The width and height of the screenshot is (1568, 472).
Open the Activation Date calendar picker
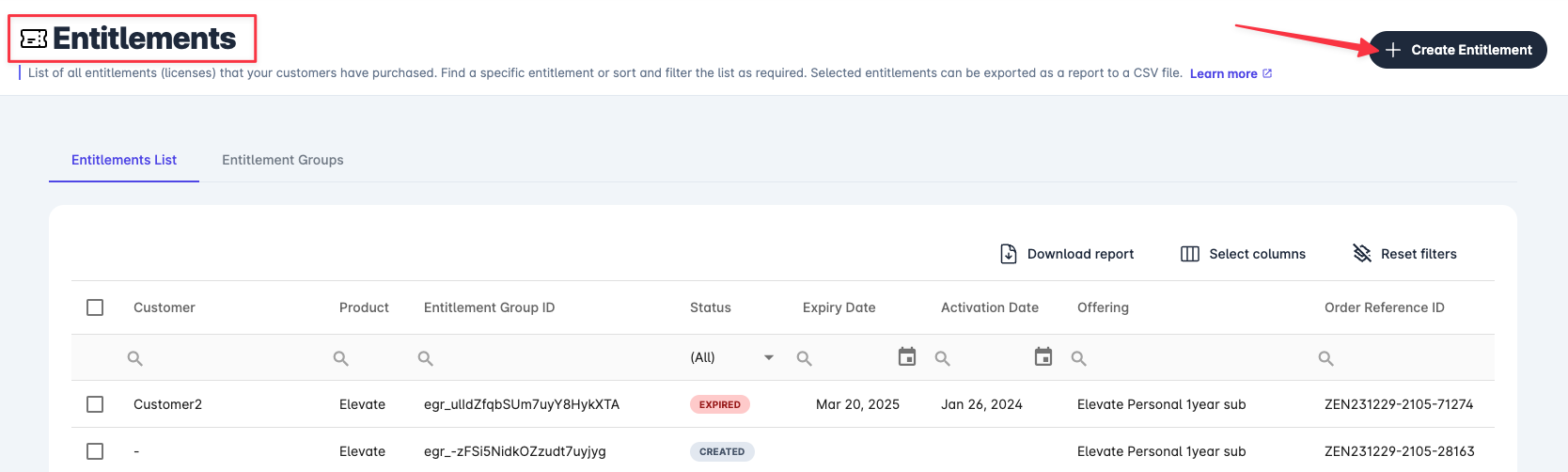click(1043, 356)
